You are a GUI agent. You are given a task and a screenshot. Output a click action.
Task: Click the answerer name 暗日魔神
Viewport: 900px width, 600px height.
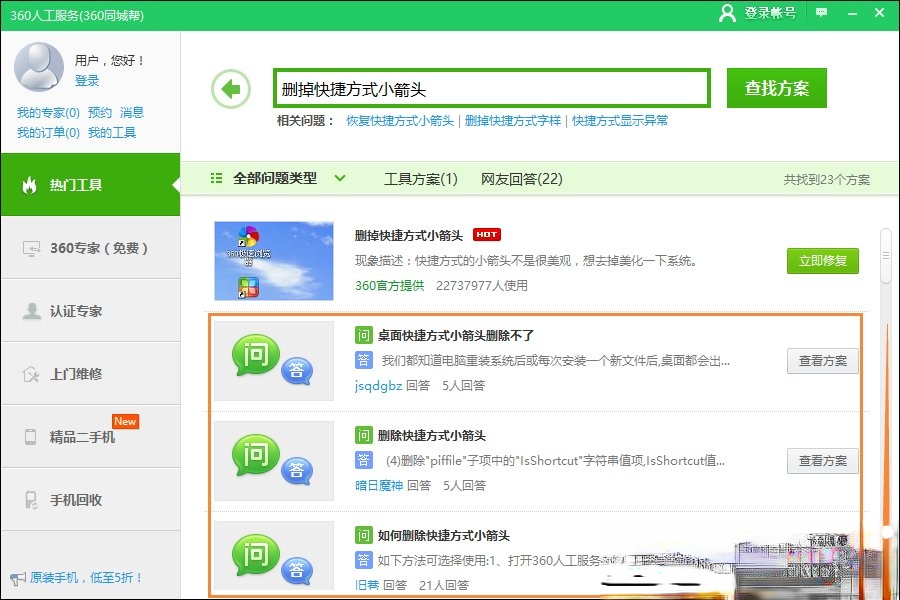(x=379, y=485)
